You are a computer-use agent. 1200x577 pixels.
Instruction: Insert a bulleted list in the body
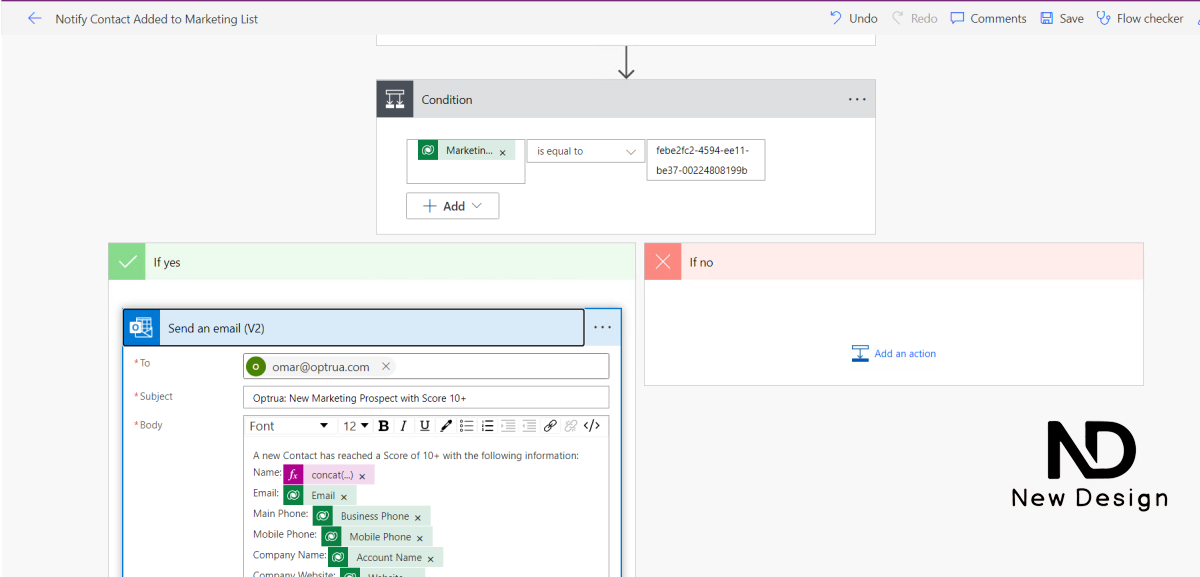click(x=466, y=426)
